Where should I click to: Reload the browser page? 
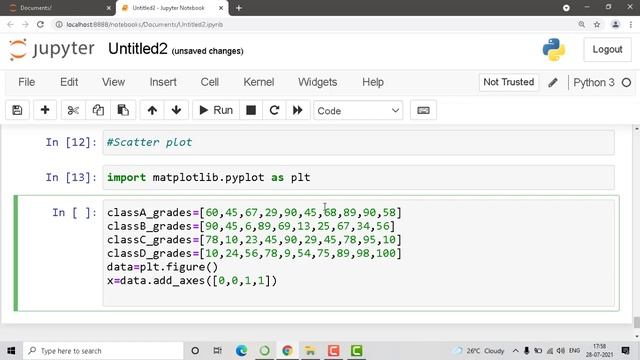[40, 24]
